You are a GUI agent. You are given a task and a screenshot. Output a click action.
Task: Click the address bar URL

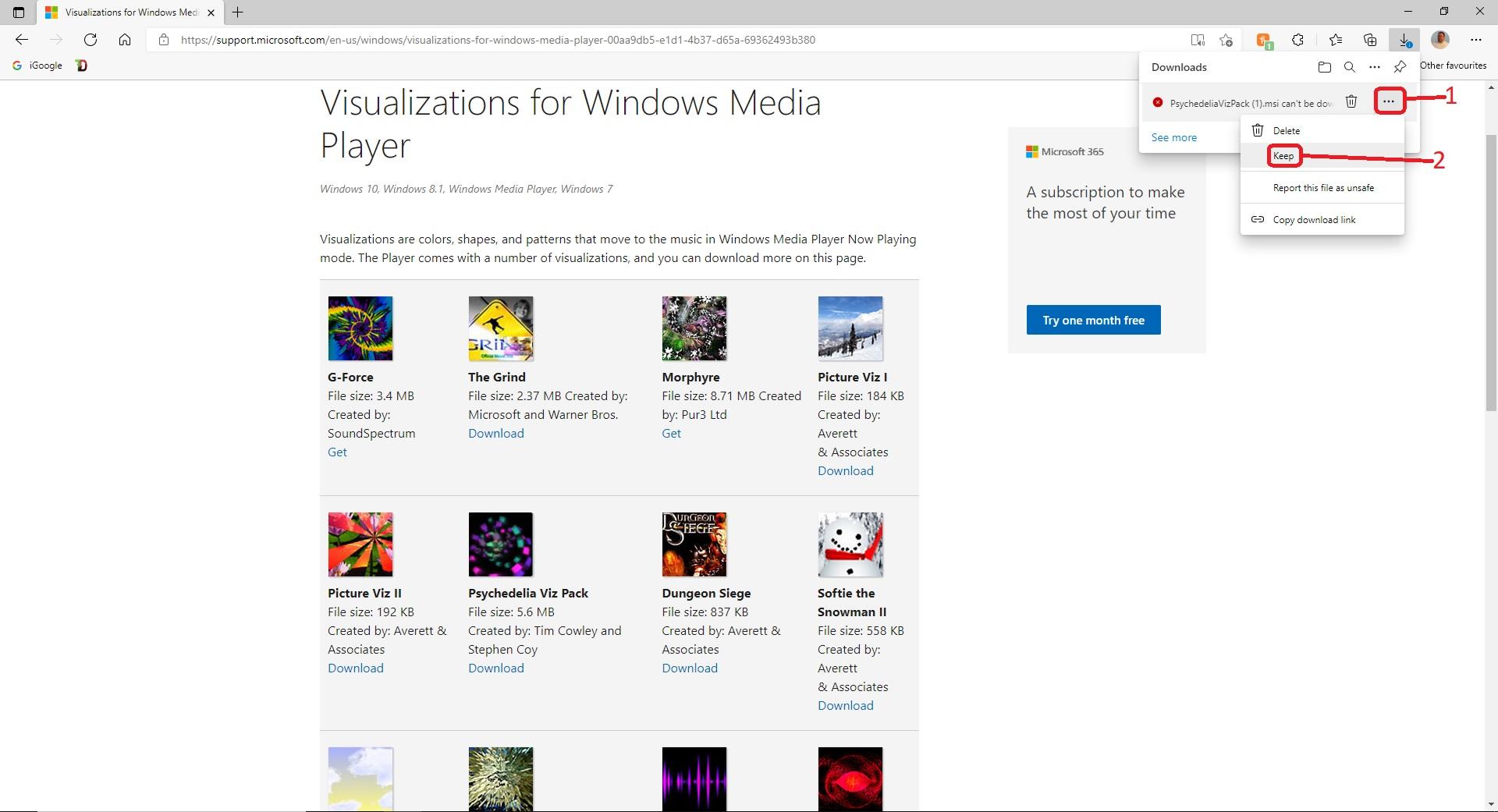pos(498,40)
